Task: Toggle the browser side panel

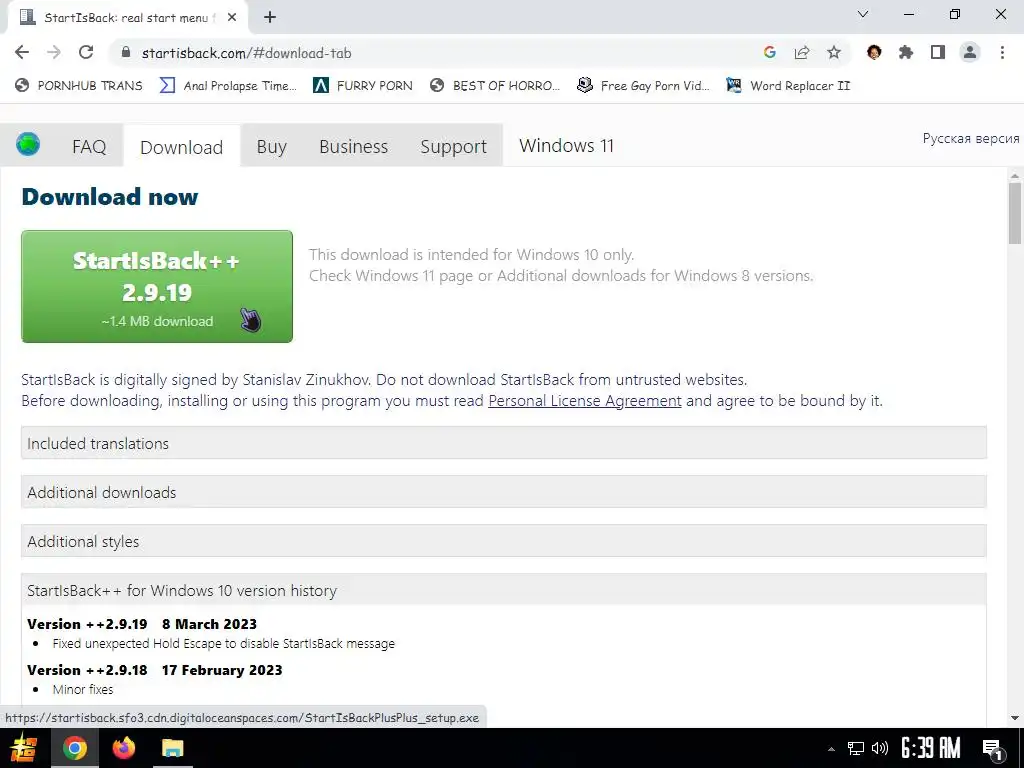Action: pos(938,53)
